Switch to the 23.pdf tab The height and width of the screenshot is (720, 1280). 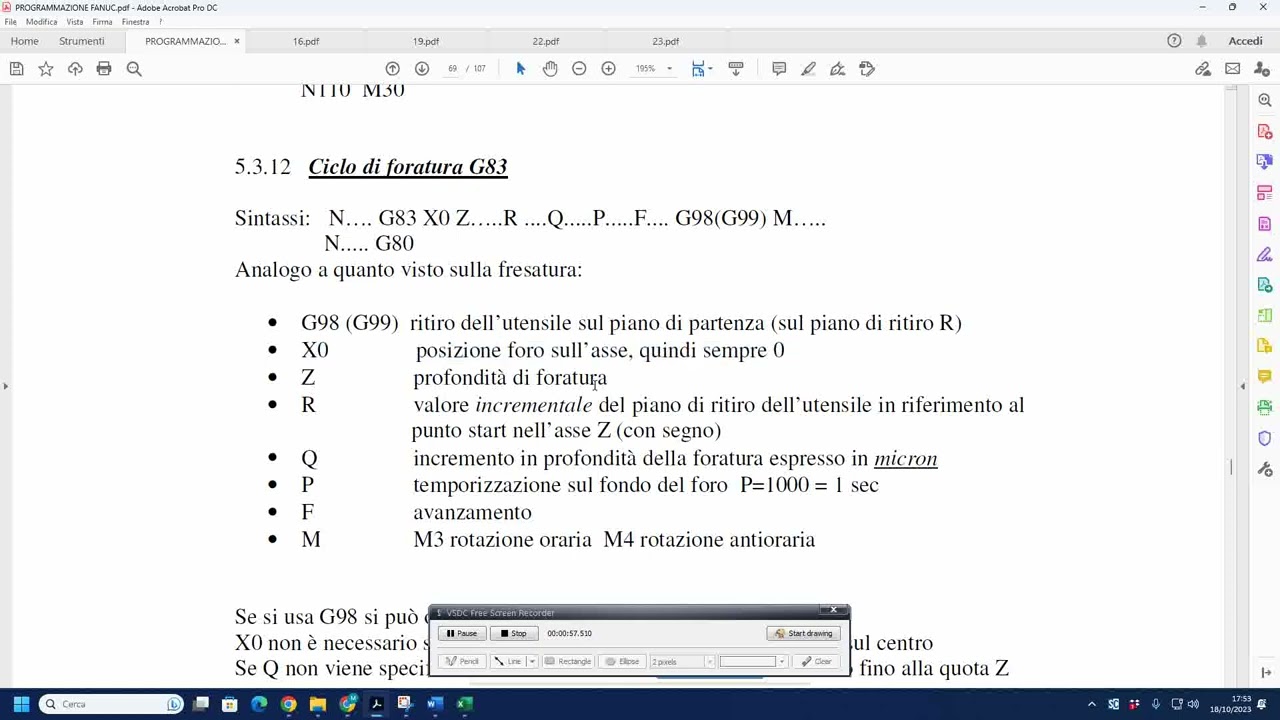pyautogui.click(x=666, y=41)
